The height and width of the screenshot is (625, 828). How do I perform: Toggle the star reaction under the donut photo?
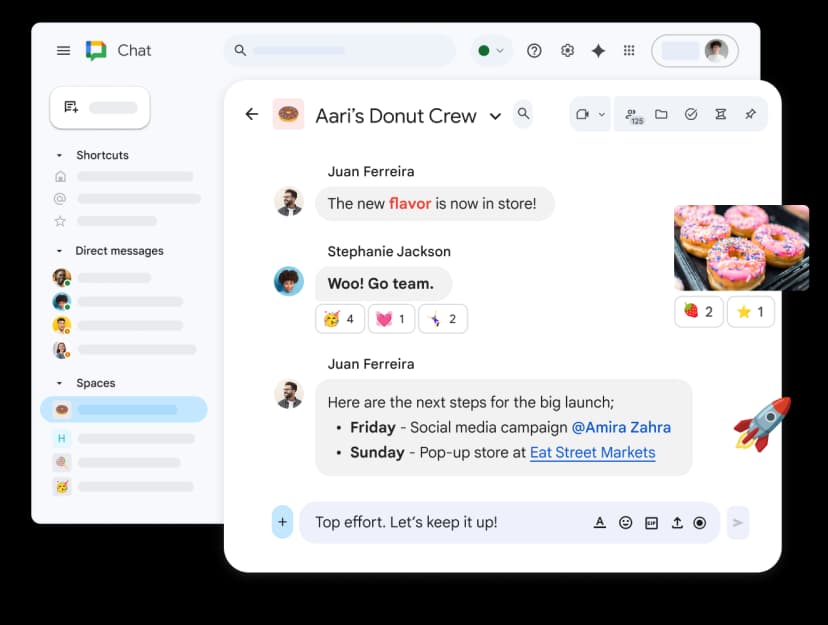(749, 311)
